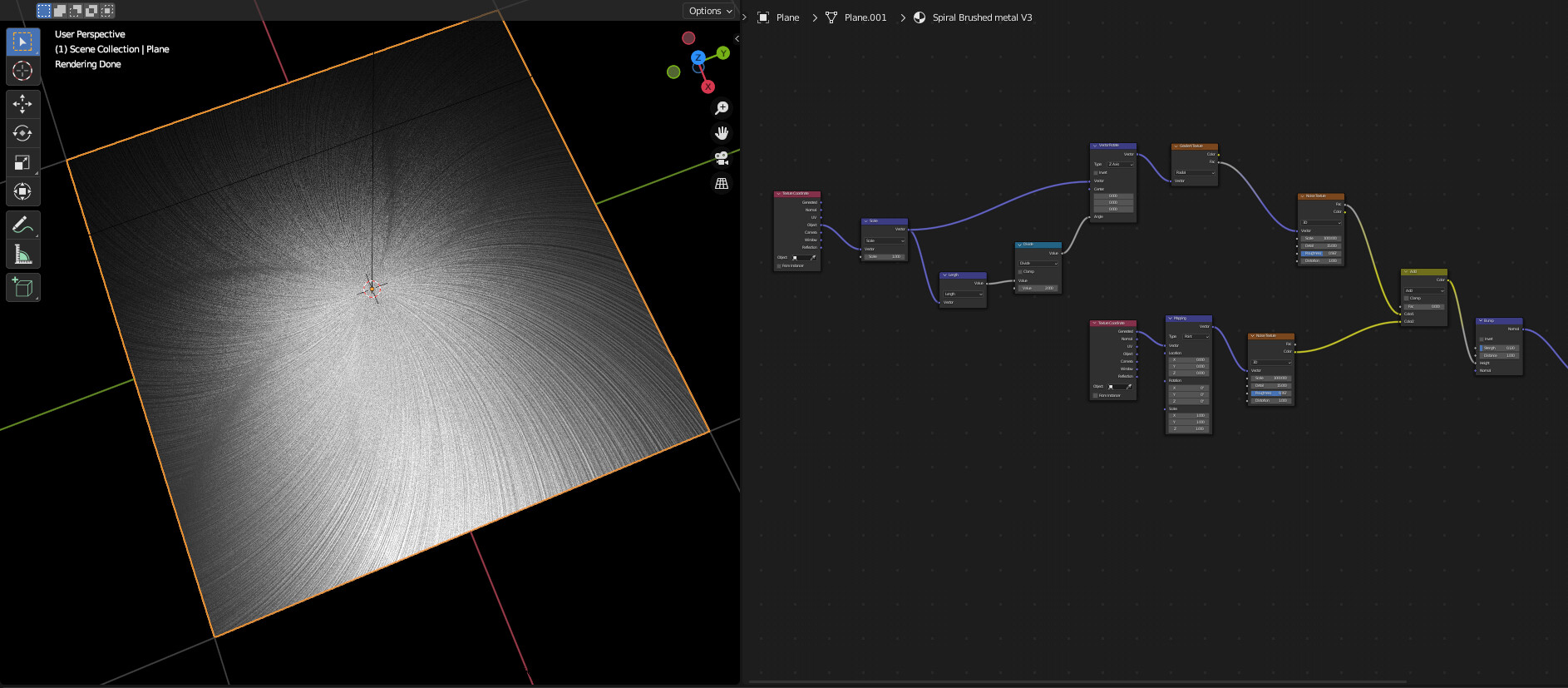The width and height of the screenshot is (1568, 688).
Task: Click the Value field in the Divide node
Action: tap(1038, 288)
